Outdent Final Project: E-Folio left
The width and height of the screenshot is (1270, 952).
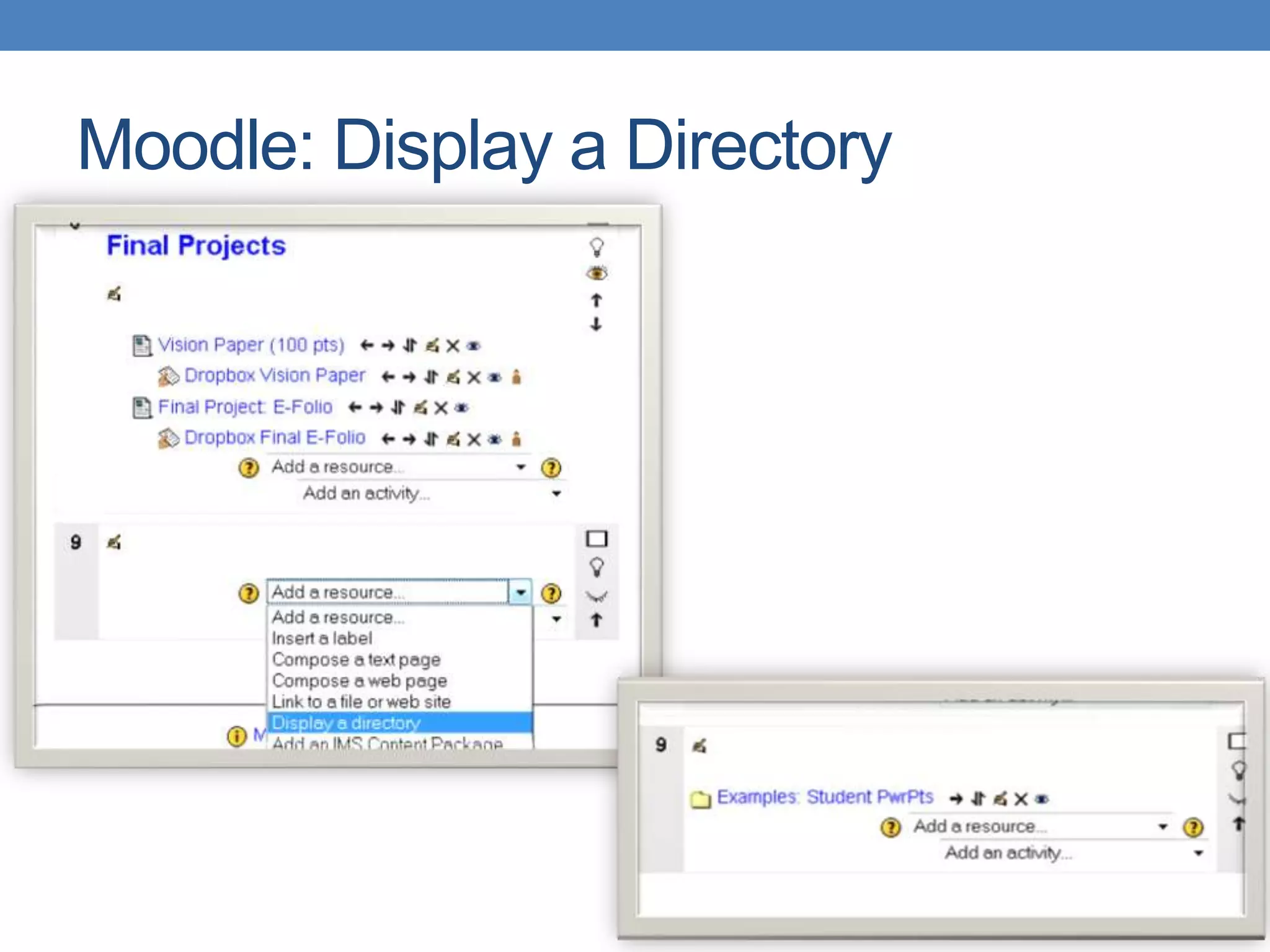355,407
